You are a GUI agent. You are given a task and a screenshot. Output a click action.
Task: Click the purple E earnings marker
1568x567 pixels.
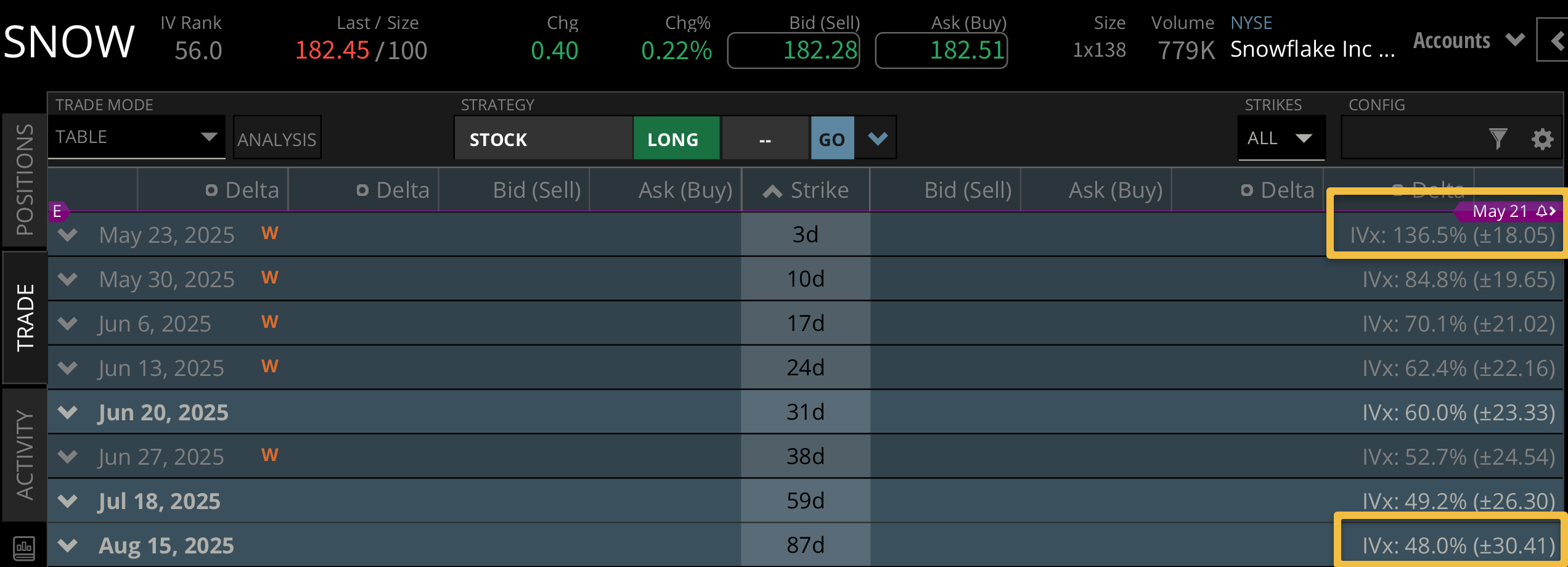[x=57, y=212]
